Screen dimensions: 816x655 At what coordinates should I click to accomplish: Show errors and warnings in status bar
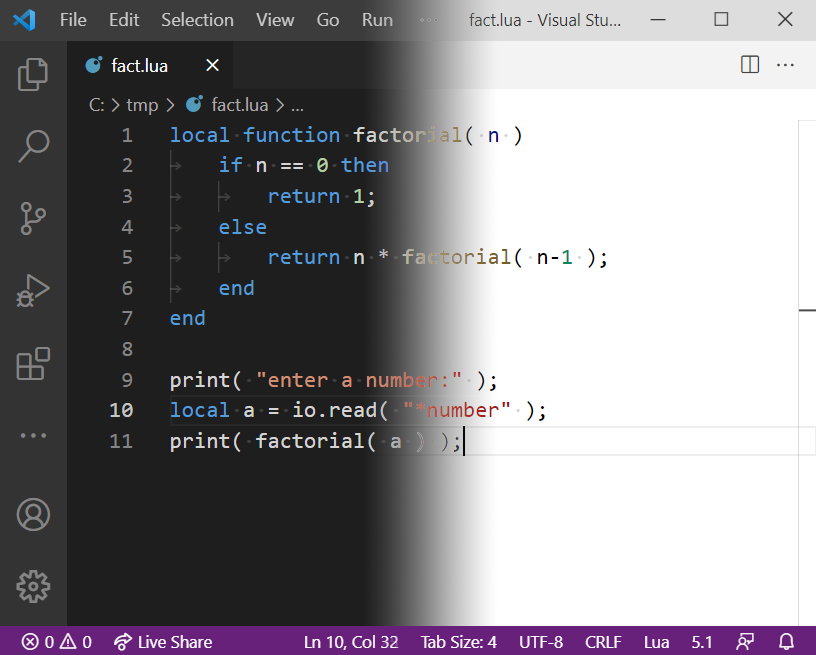[57, 641]
